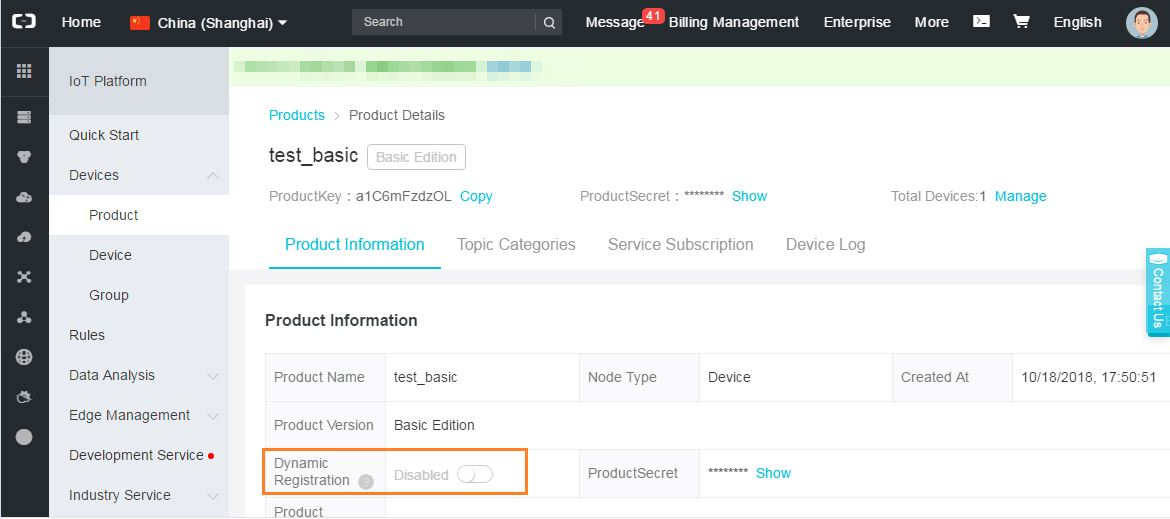1170x519 pixels.
Task: Open the products grid menu icon
Action: (24, 71)
